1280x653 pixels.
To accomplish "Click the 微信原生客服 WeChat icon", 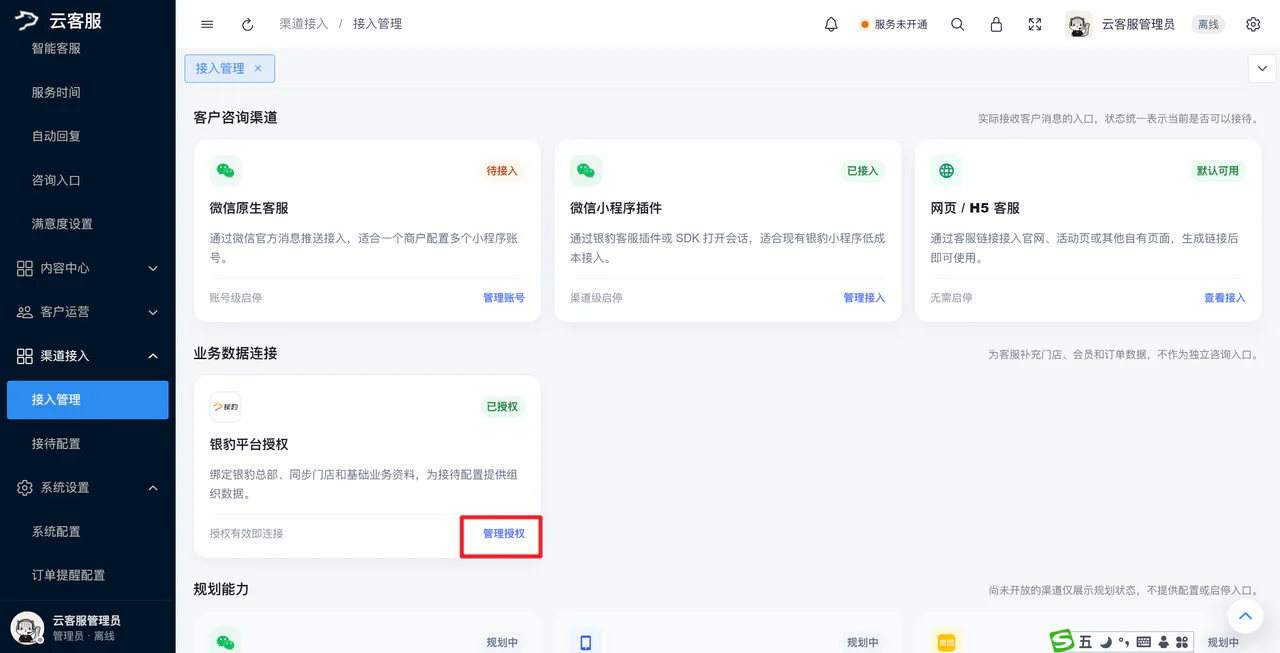I will [226, 171].
